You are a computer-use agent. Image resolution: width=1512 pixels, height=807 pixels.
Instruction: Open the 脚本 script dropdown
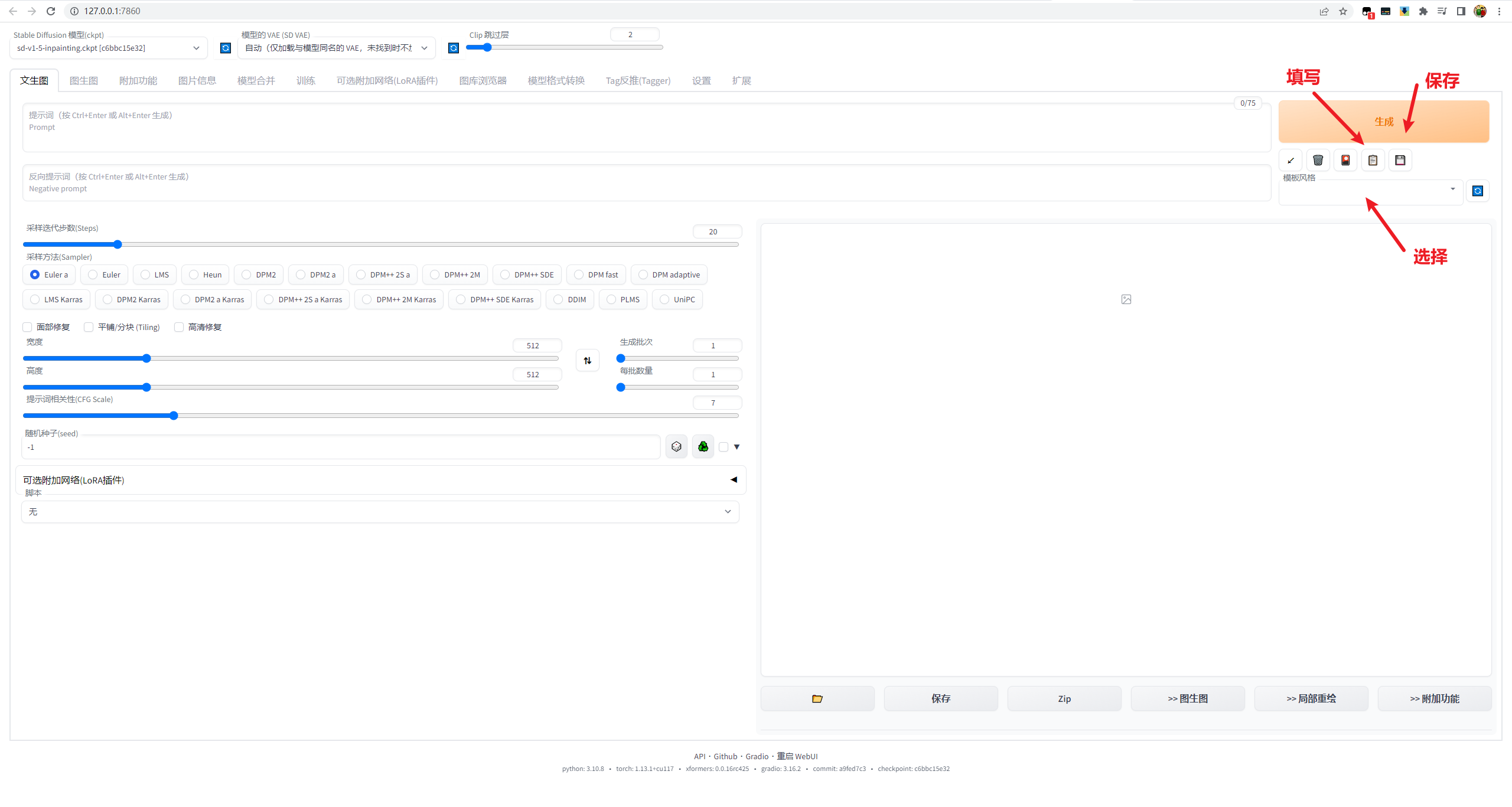click(380, 512)
